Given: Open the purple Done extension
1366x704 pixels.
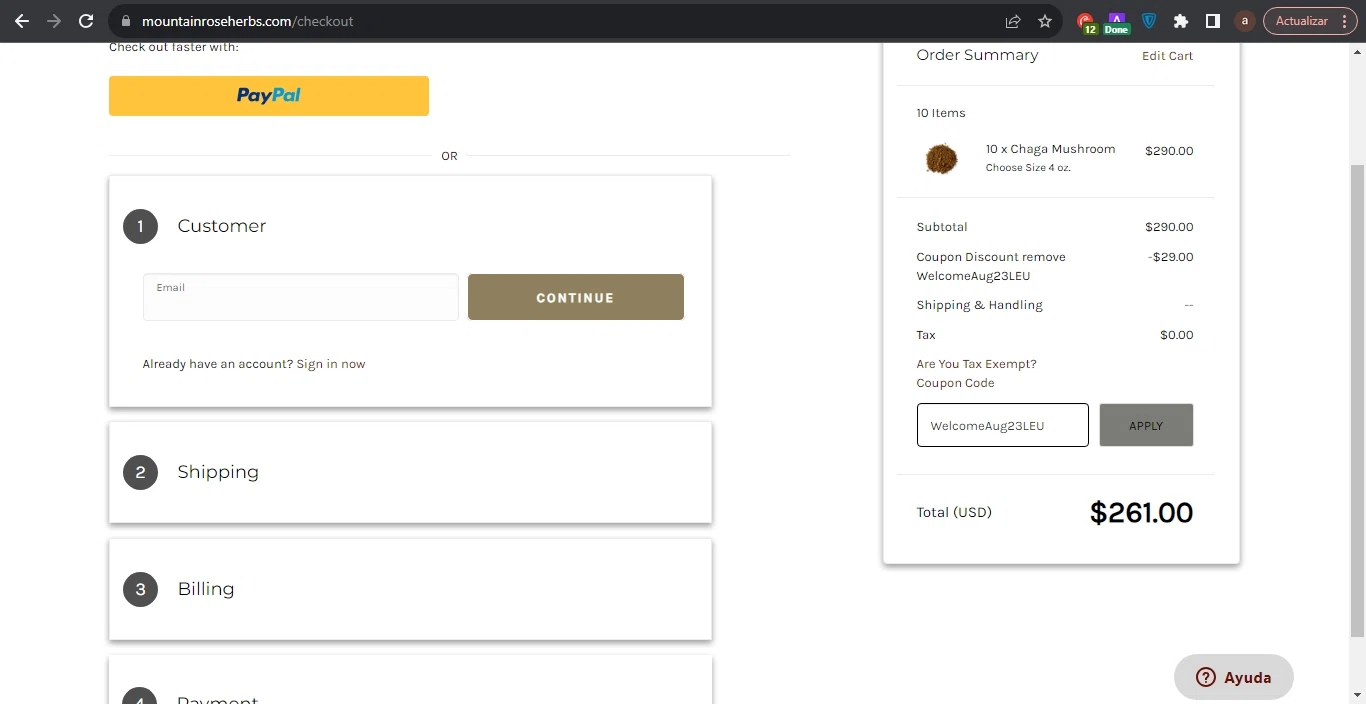Looking at the screenshot, I should click(x=1117, y=22).
